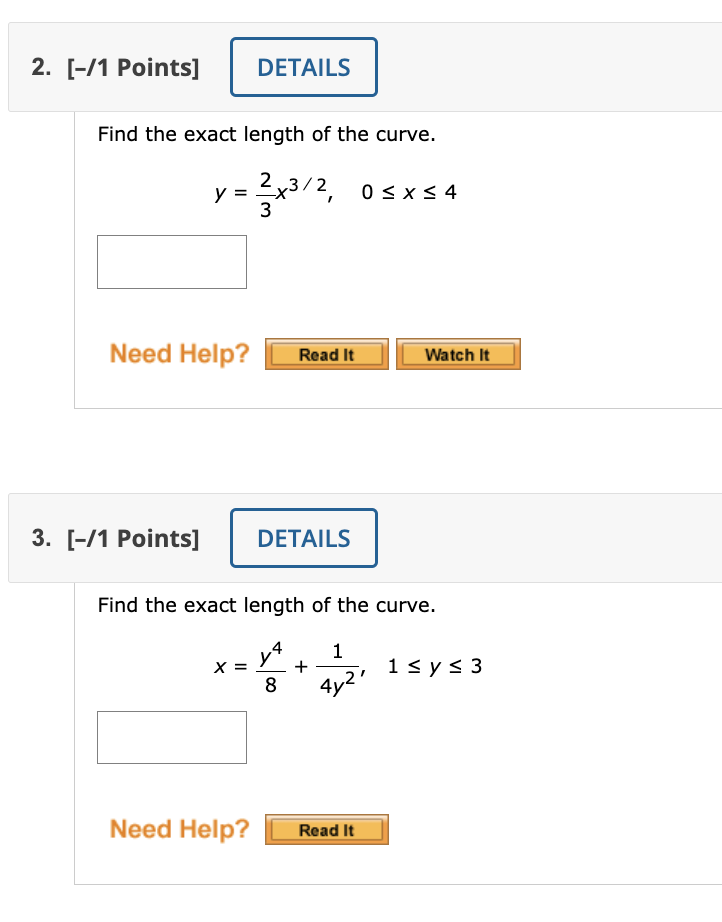Select the inequality 0 ≤ x ≤ 4

pos(409,191)
